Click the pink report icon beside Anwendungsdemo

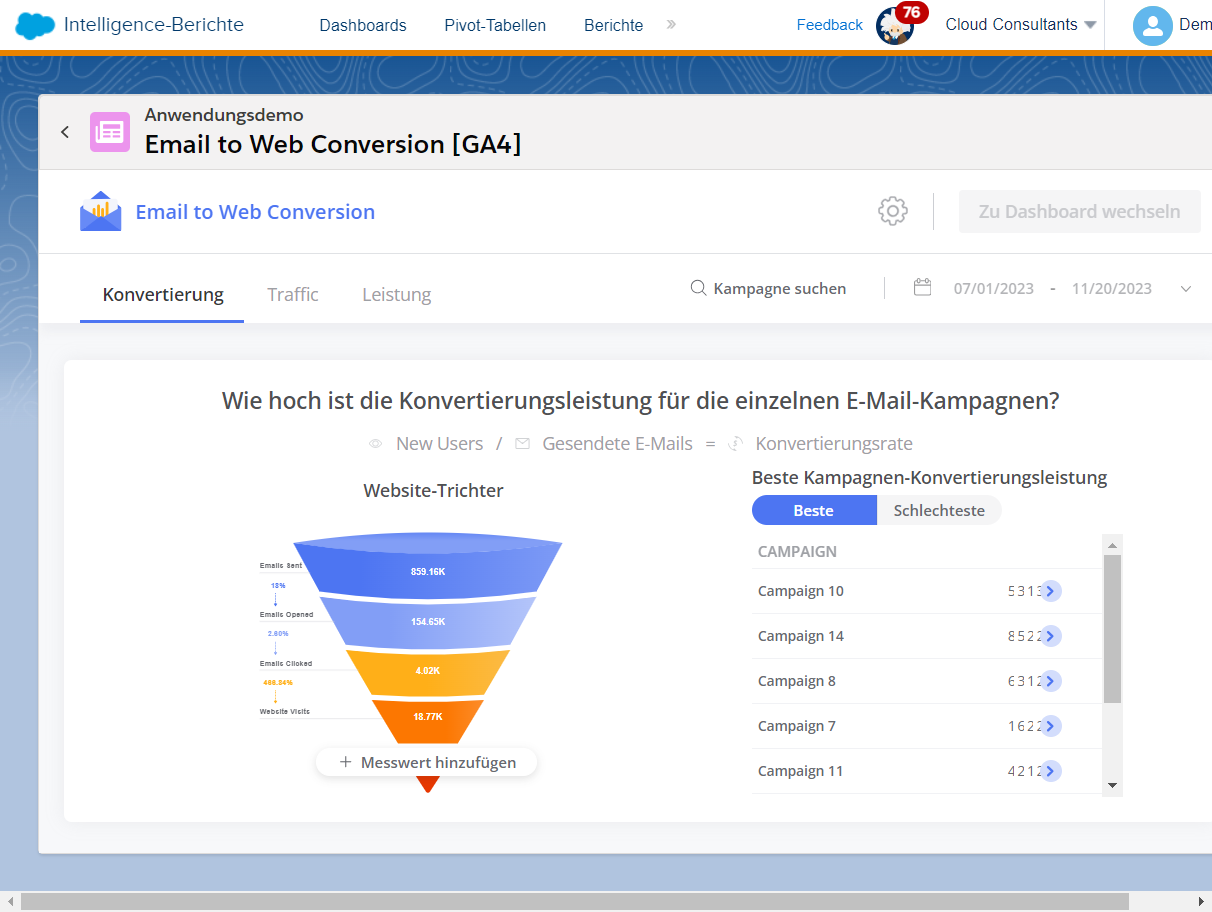pos(110,131)
